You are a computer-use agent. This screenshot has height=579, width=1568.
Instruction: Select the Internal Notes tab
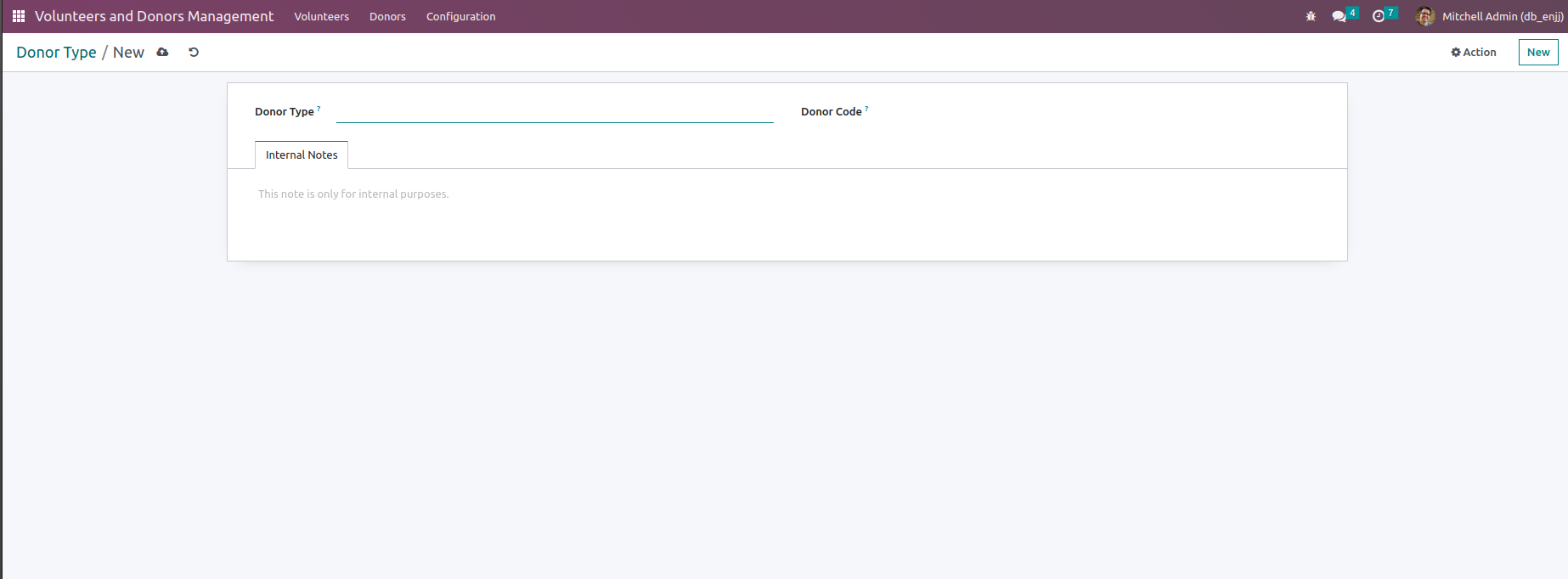click(x=302, y=155)
